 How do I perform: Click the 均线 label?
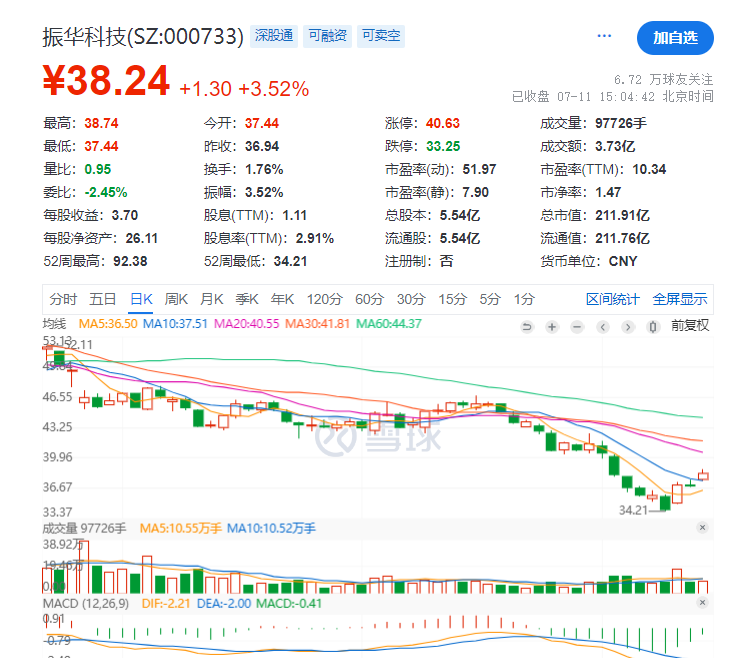point(54,324)
